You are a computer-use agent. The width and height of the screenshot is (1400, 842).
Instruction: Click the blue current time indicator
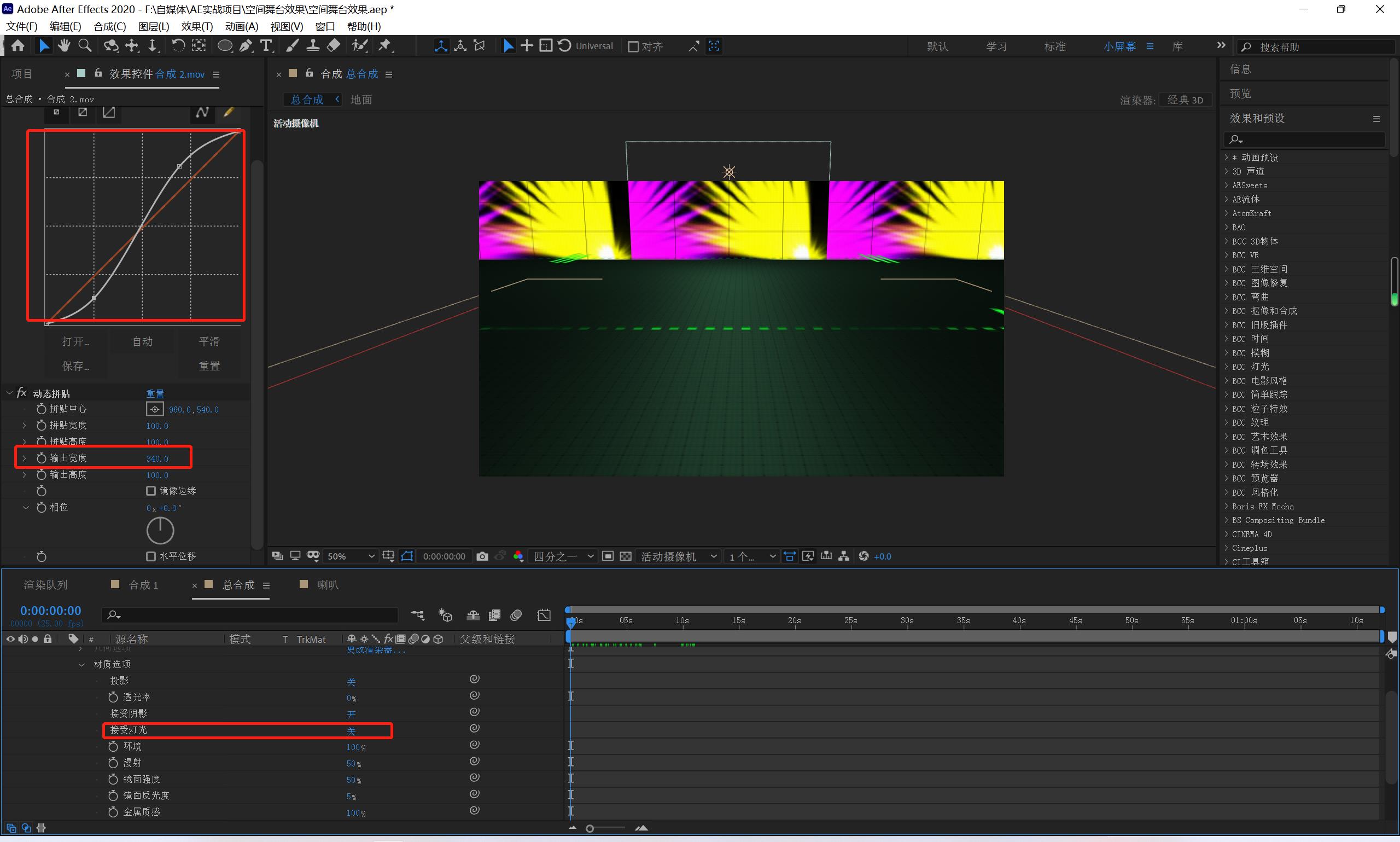tap(570, 623)
